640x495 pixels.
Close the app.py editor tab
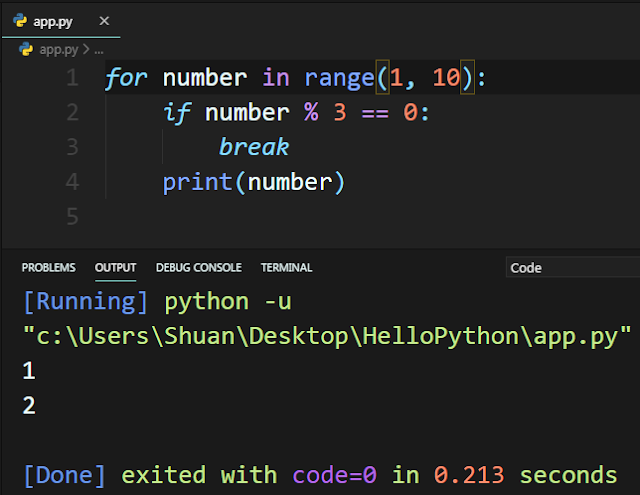click(104, 21)
